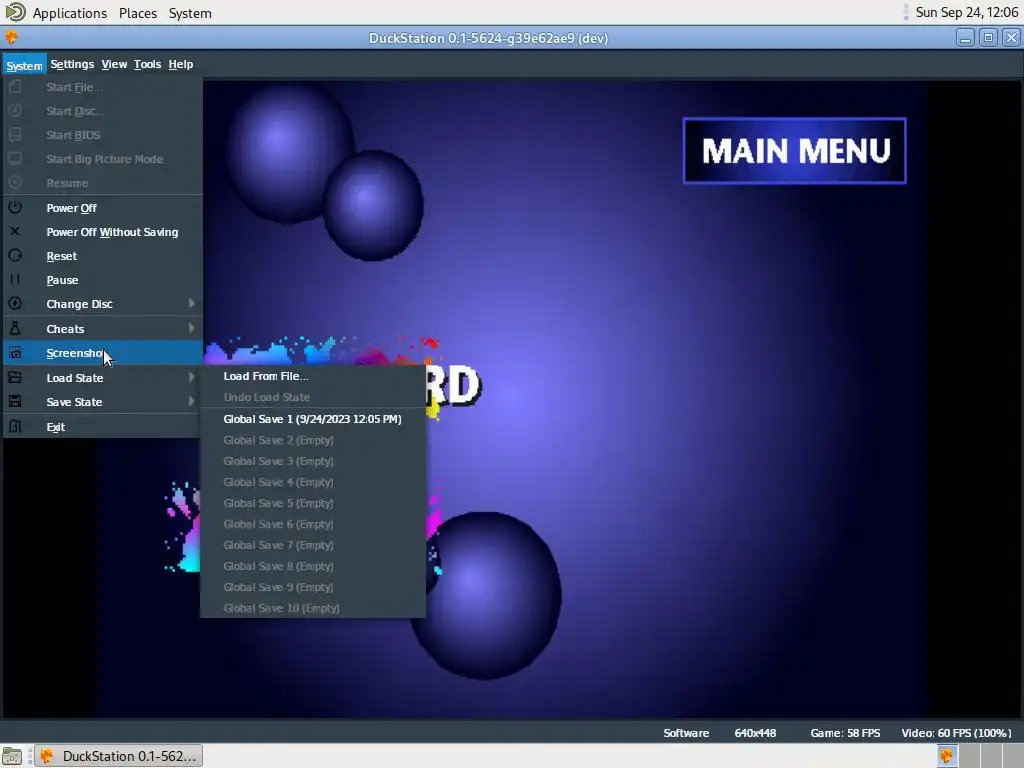Viewport: 1024px width, 768px height.
Task: Open the Help menu
Action: 180,64
